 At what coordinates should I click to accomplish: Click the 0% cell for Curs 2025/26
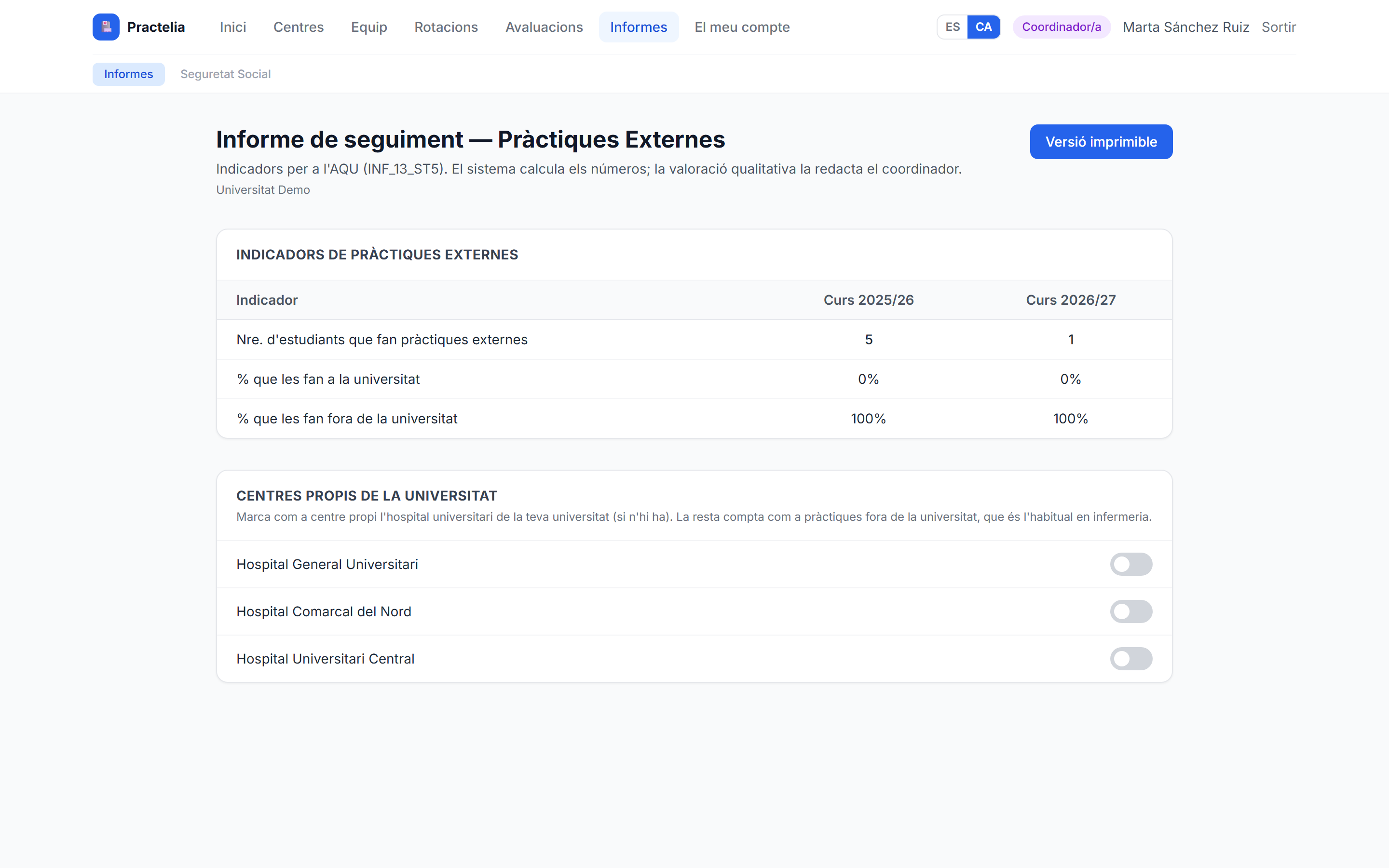(x=869, y=380)
